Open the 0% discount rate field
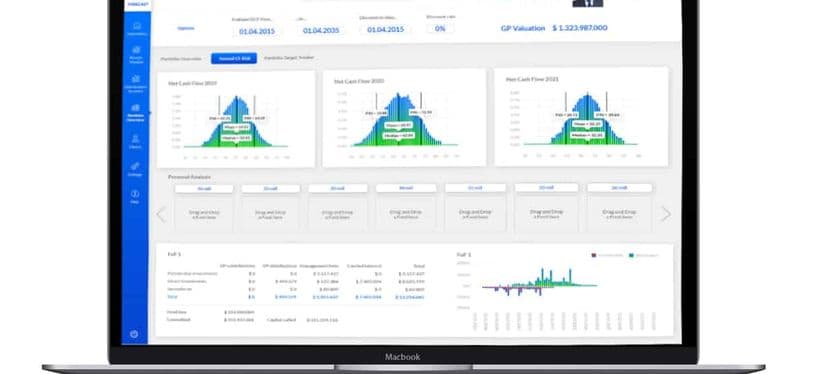The height and width of the screenshot is (374, 827). coord(440,28)
